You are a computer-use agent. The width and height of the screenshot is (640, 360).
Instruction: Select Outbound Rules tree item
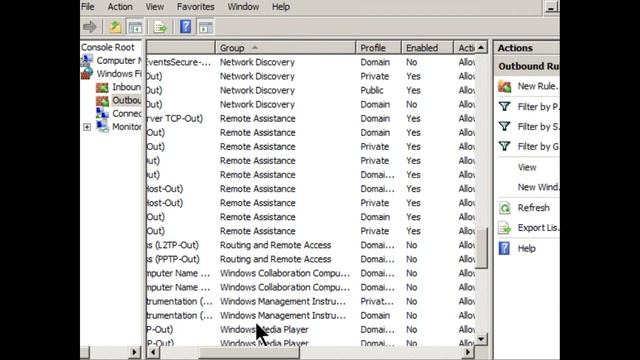[x=127, y=100]
